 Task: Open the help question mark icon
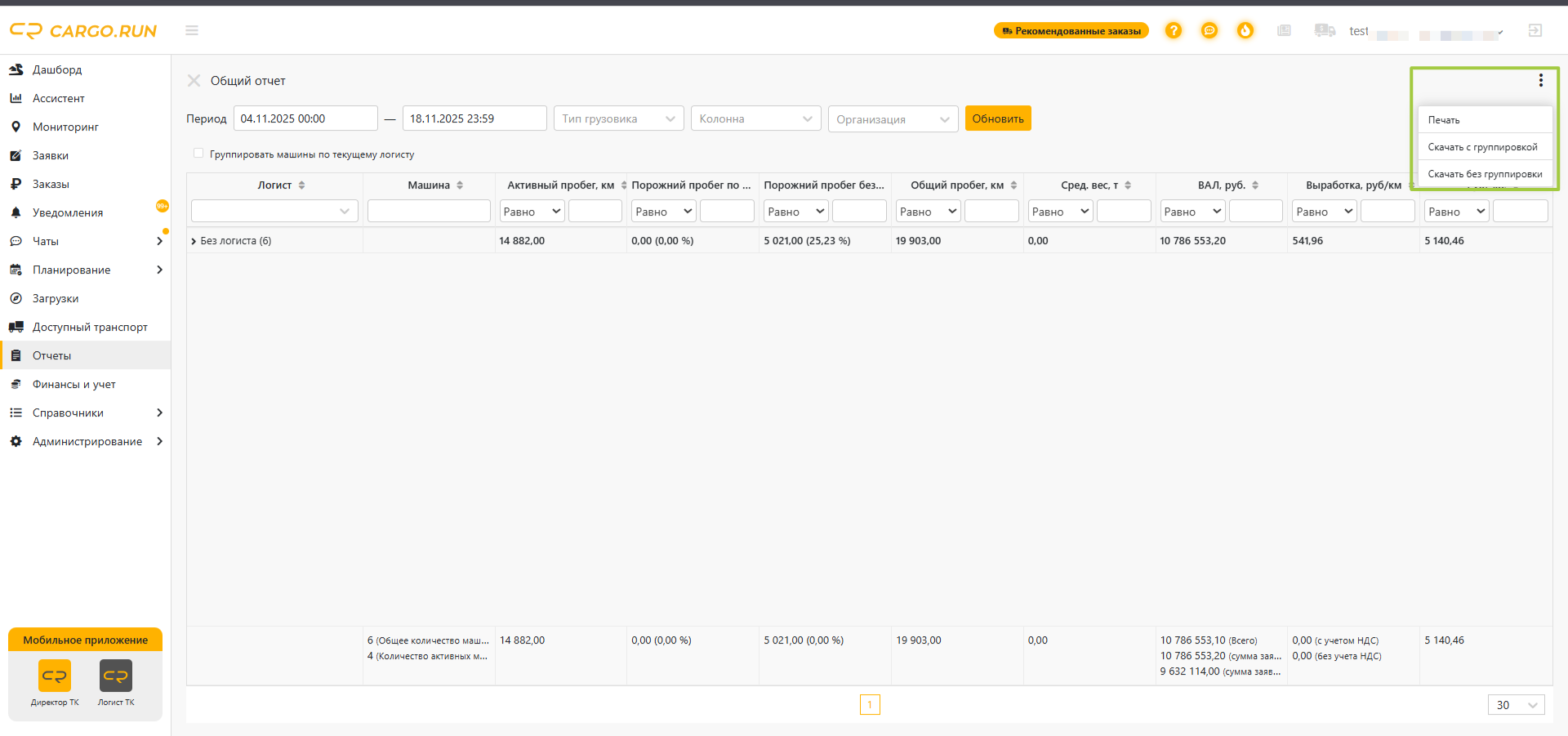pos(1173,30)
